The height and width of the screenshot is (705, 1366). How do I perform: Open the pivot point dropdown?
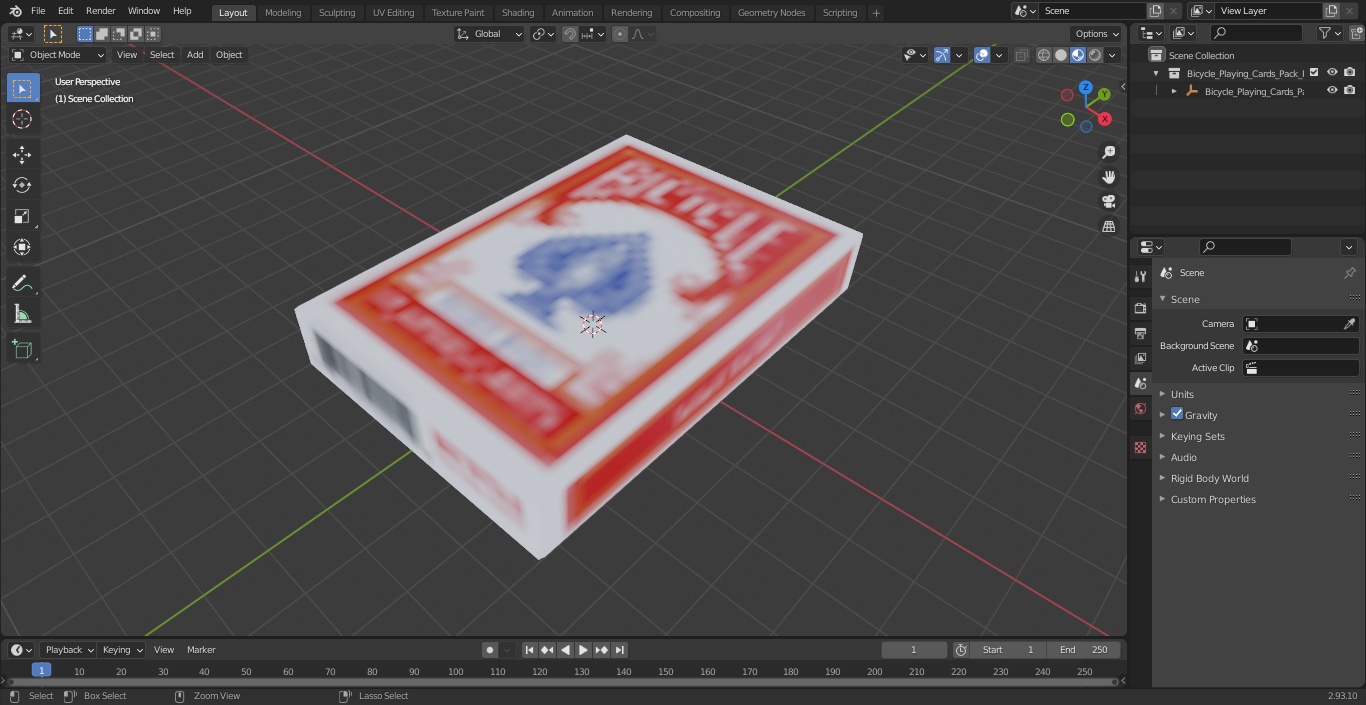543,34
